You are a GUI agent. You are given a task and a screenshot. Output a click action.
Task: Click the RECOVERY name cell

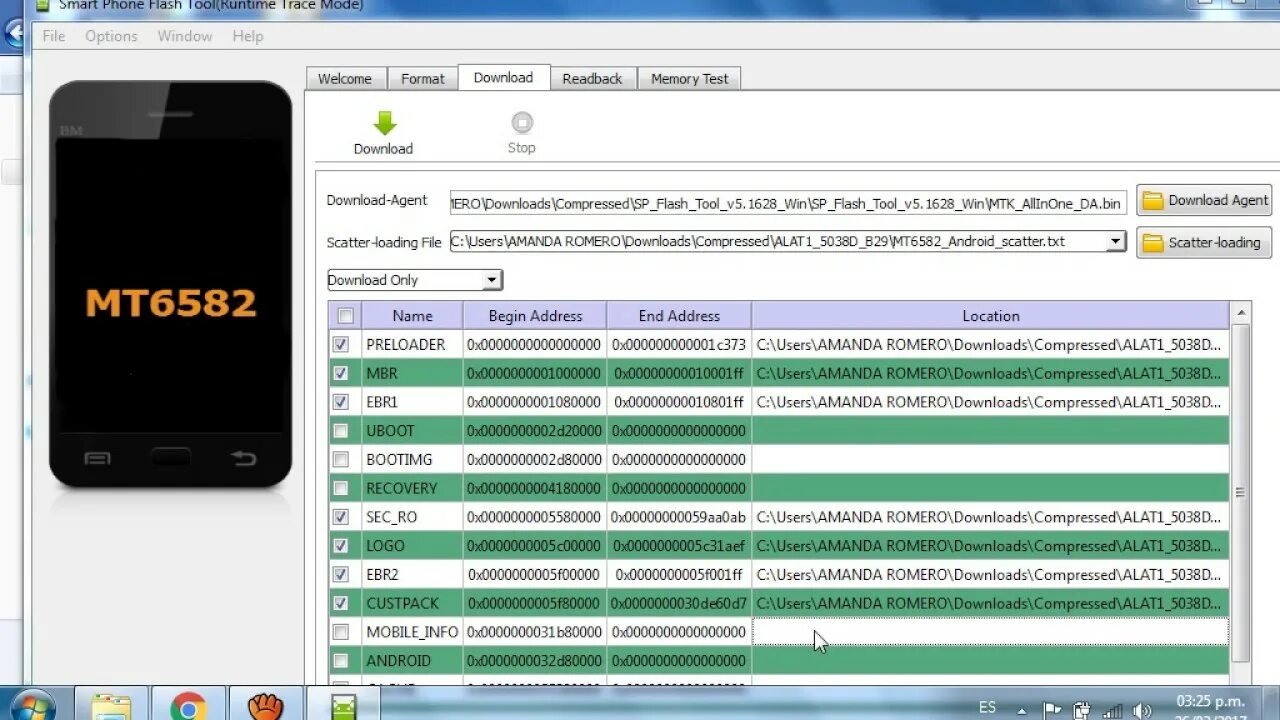click(412, 488)
